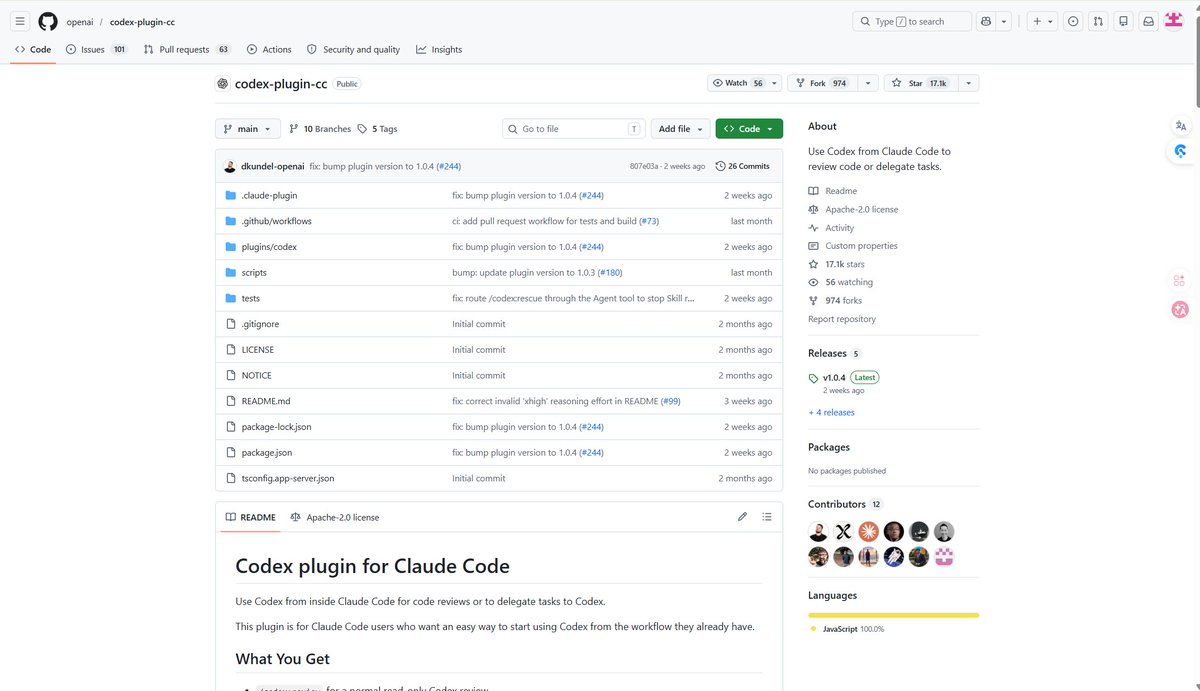The image size is (1200, 691).
Task: Open dkundel-openai author link
Action: (273, 166)
